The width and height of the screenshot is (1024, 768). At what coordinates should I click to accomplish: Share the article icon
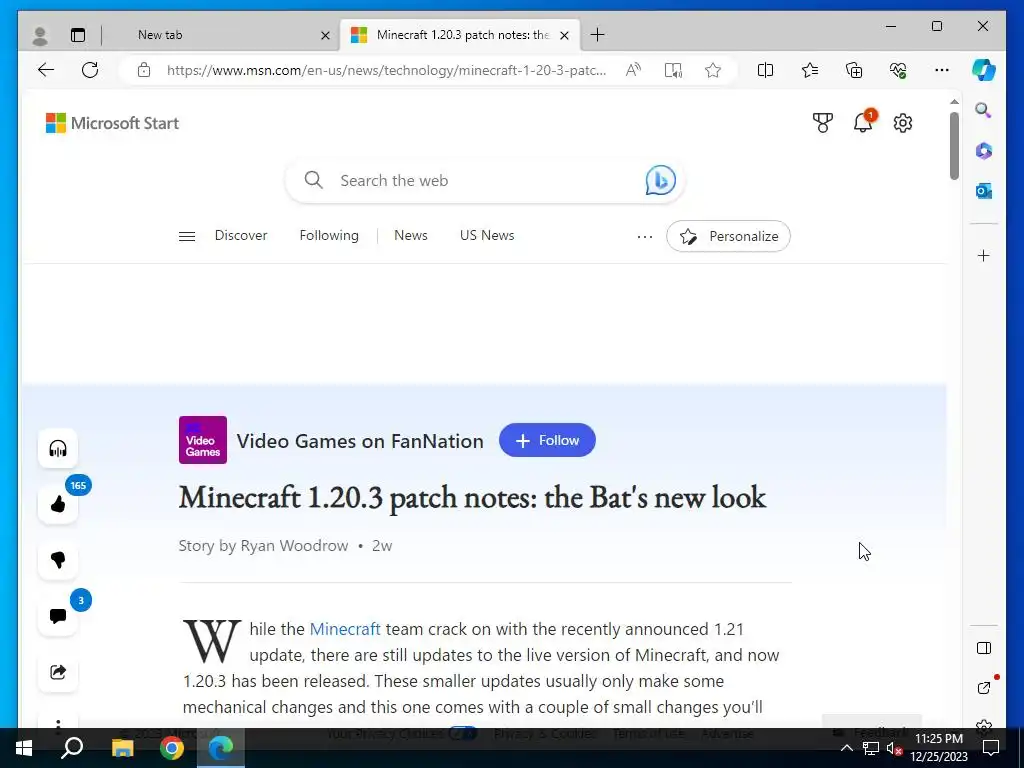pos(58,672)
